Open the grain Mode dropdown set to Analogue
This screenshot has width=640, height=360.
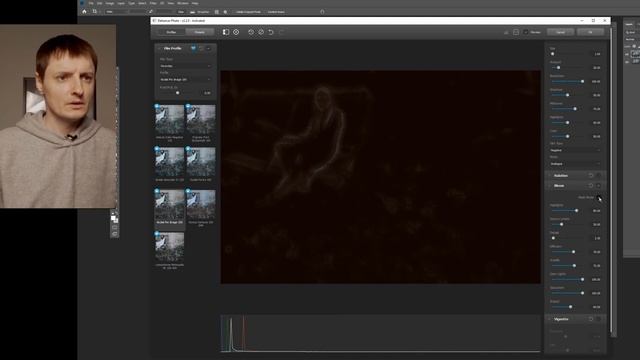(x=575, y=164)
